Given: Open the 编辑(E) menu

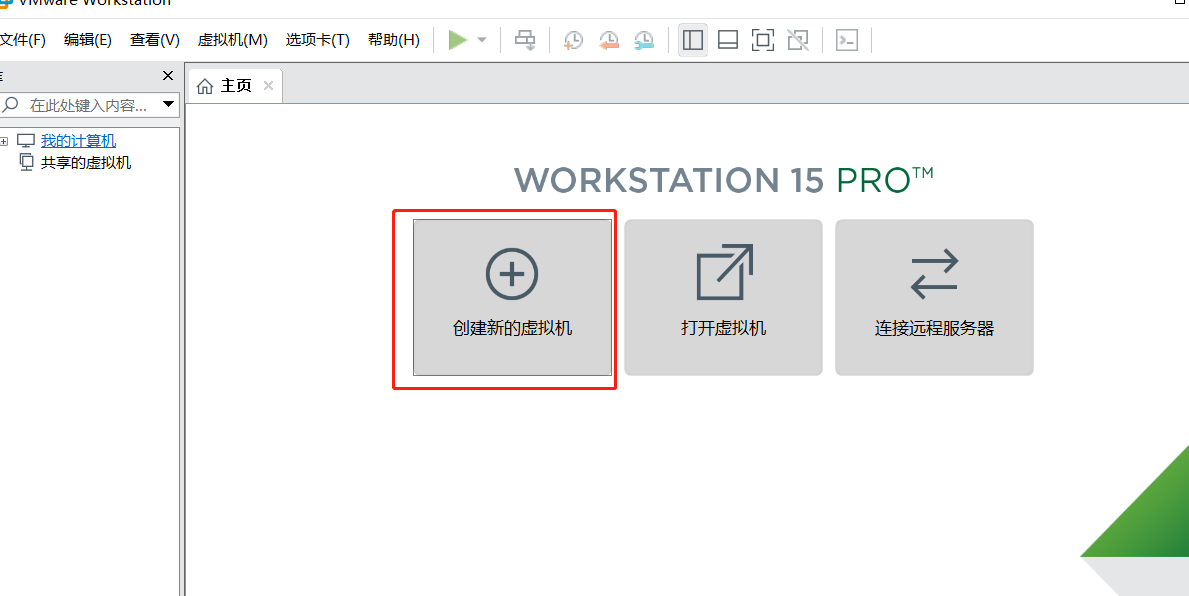Looking at the screenshot, I should pyautogui.click(x=88, y=40).
